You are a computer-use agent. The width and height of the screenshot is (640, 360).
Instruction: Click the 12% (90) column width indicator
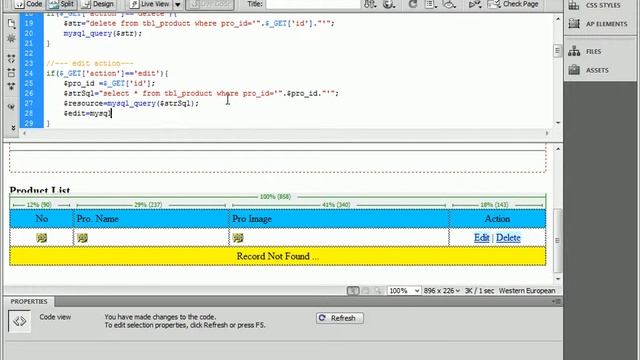click(39, 204)
